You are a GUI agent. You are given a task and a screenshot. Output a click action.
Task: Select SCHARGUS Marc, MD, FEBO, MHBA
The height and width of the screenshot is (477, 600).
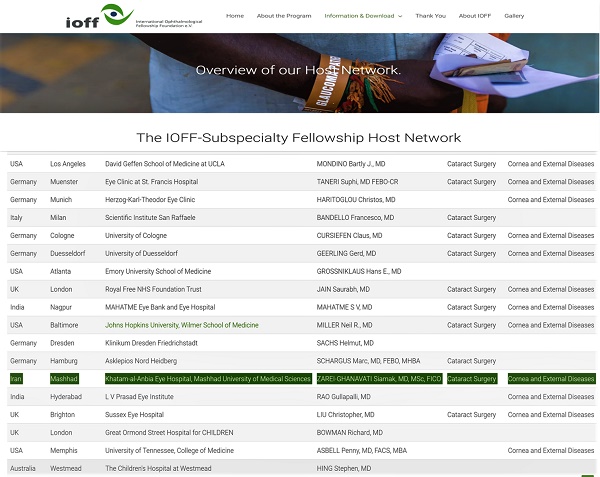click(368, 361)
